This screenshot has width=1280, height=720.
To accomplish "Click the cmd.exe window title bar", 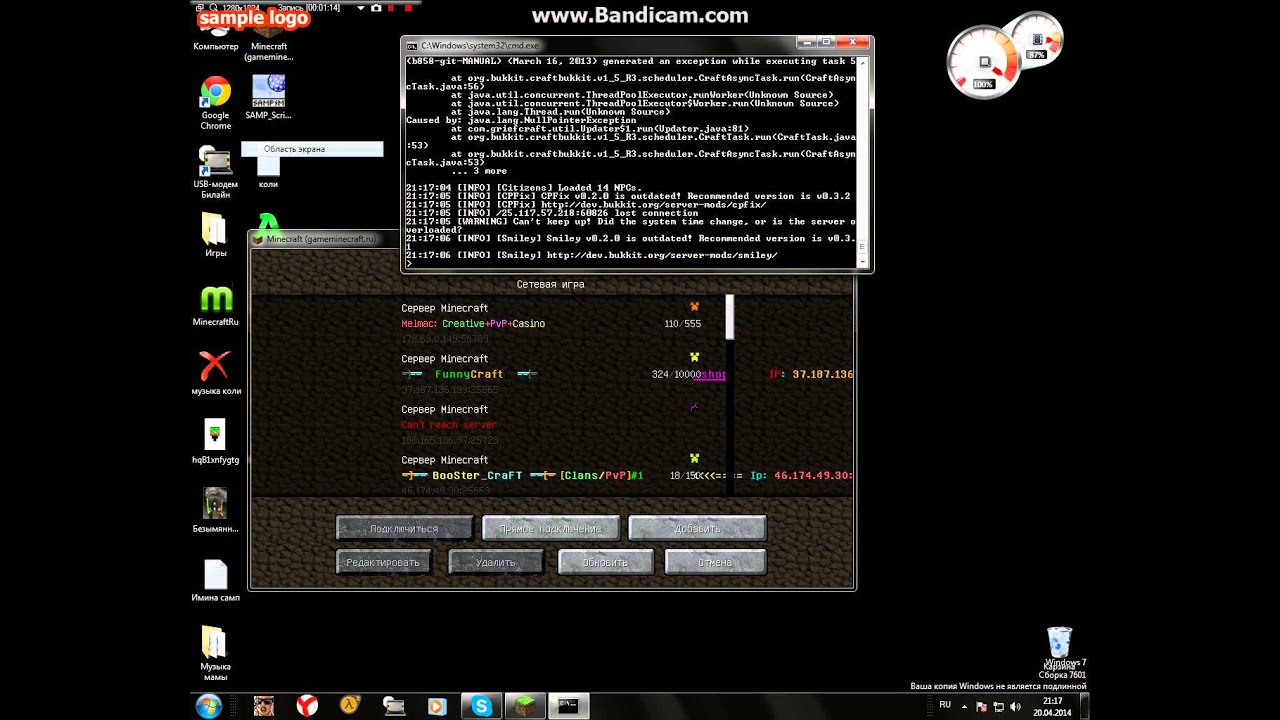I will pyautogui.click(x=600, y=45).
